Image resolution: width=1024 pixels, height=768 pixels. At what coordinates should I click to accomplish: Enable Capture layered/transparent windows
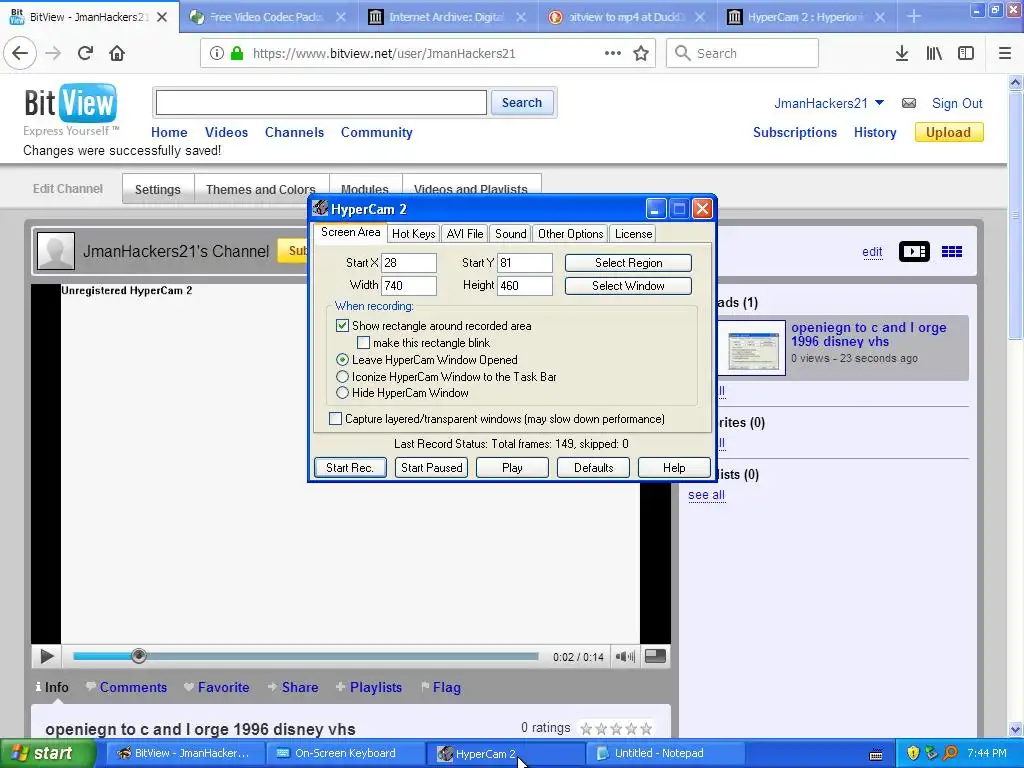(335, 419)
